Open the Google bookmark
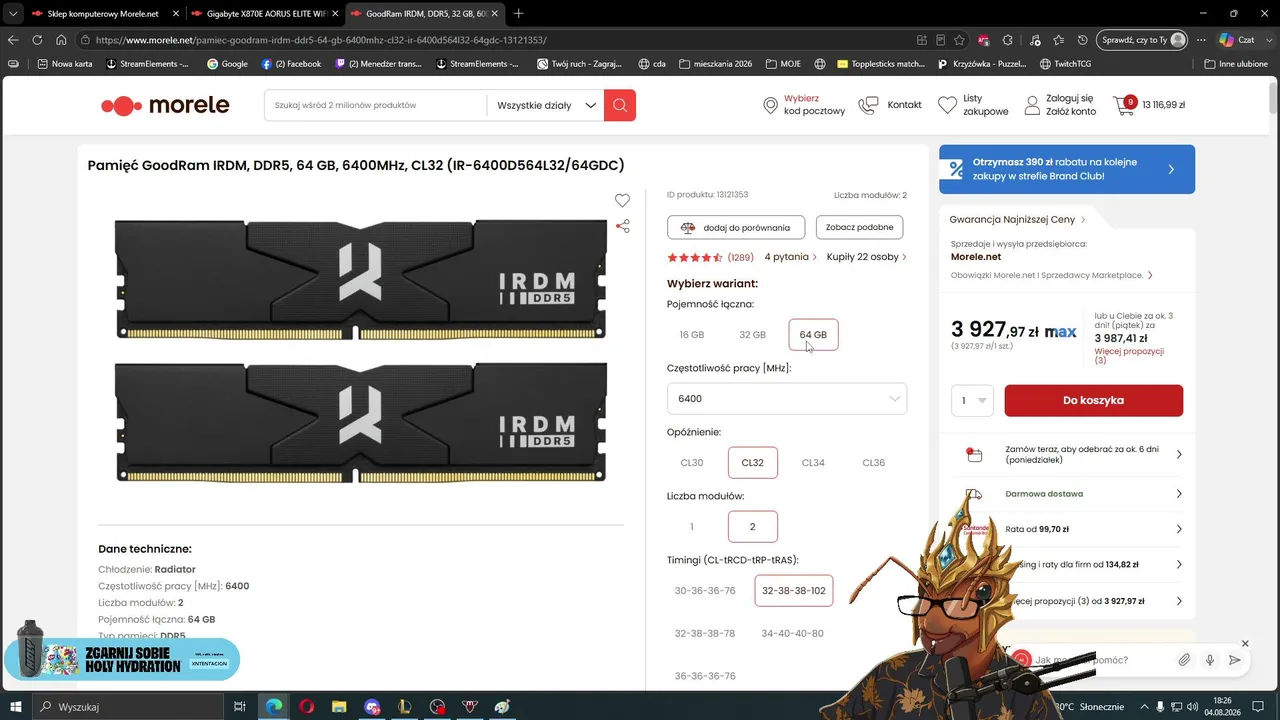The height and width of the screenshot is (720, 1280). (x=227, y=64)
